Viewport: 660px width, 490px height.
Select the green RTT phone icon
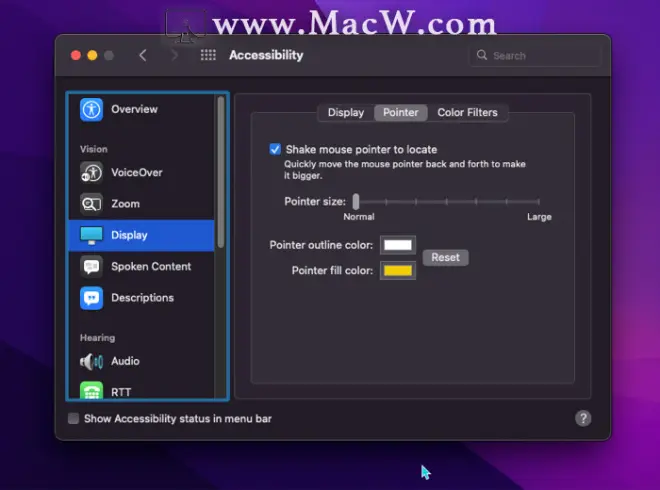click(x=91, y=390)
